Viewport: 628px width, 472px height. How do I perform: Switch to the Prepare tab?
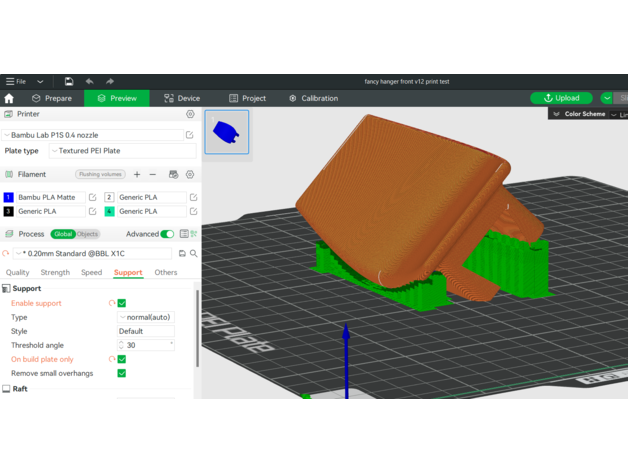52,98
